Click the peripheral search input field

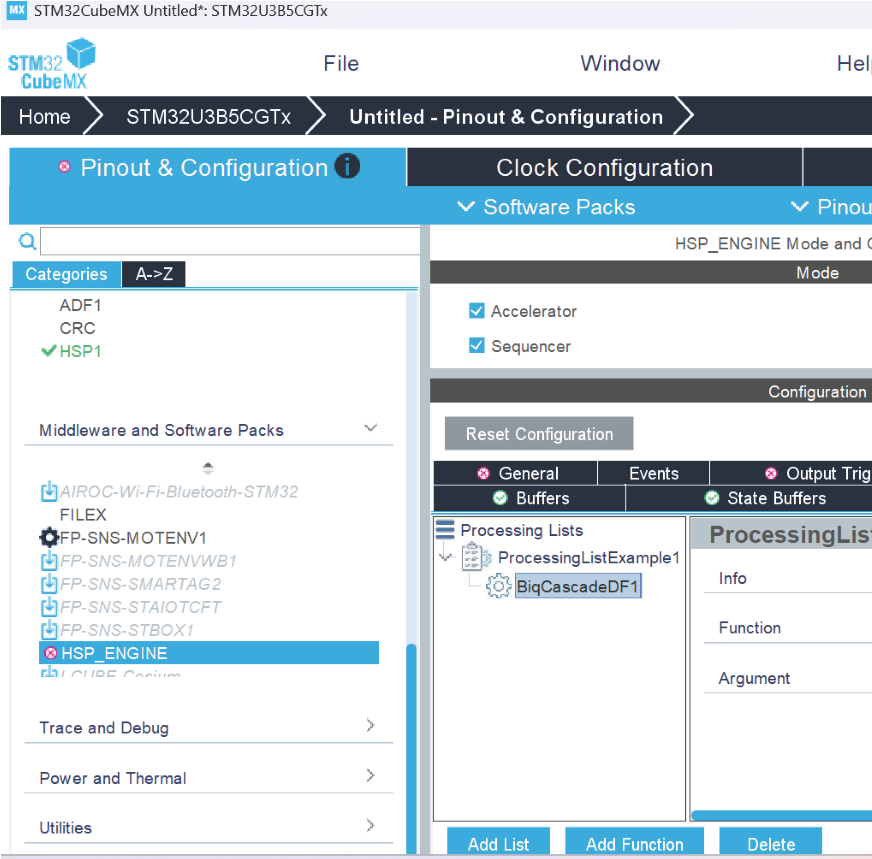tap(230, 241)
